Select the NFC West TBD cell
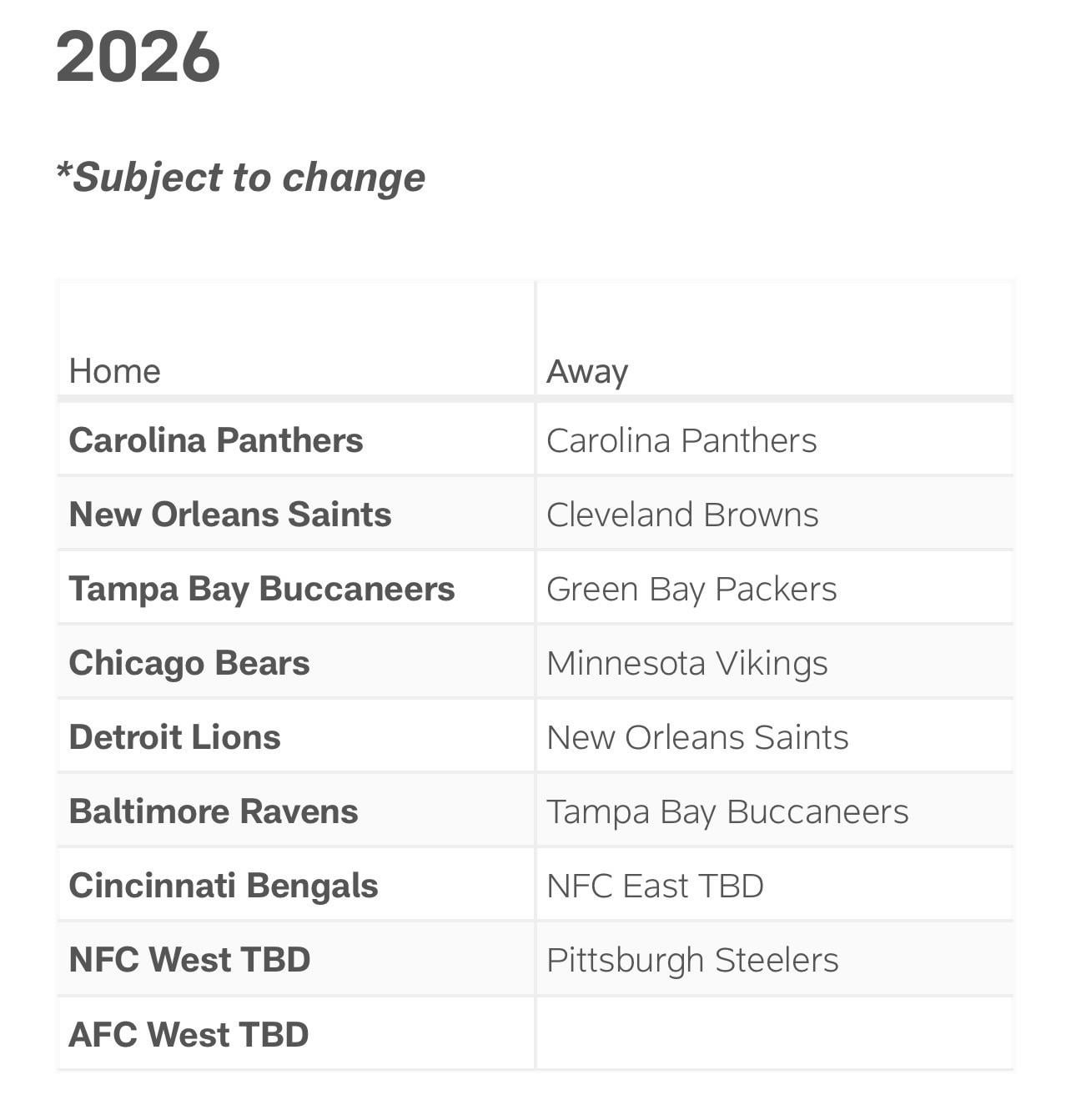Image resolution: width=1071 pixels, height=1120 pixels. point(190,960)
